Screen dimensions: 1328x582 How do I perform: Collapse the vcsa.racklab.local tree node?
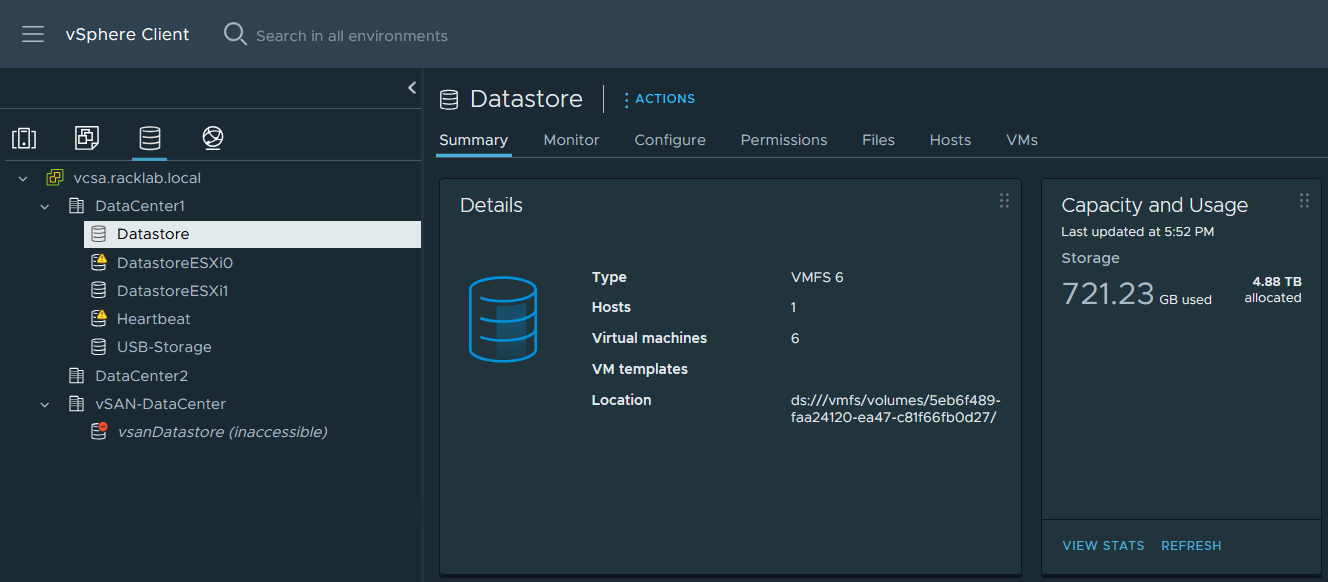(22, 177)
